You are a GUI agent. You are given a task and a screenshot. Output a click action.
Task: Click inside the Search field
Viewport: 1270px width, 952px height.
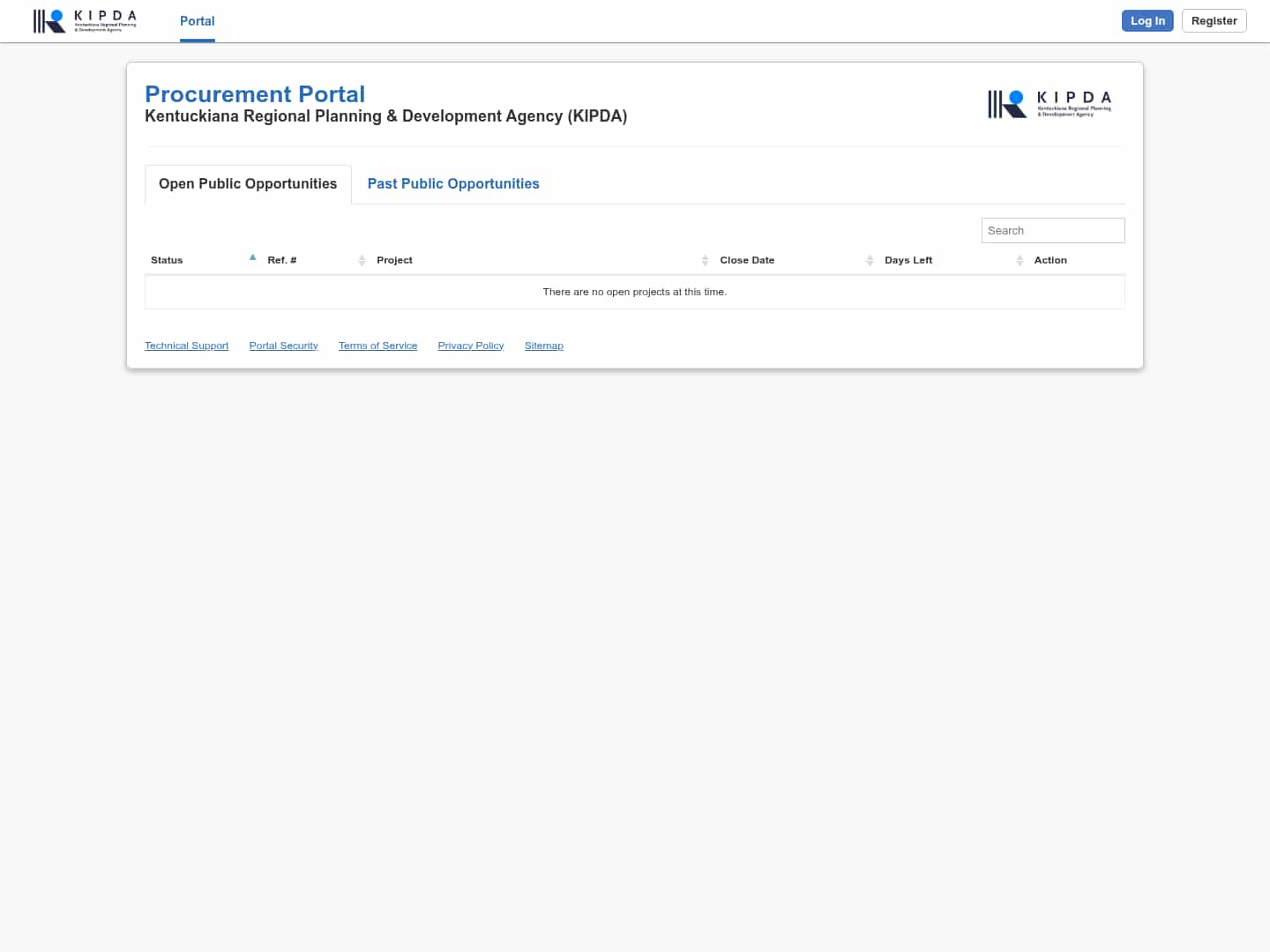1053,230
